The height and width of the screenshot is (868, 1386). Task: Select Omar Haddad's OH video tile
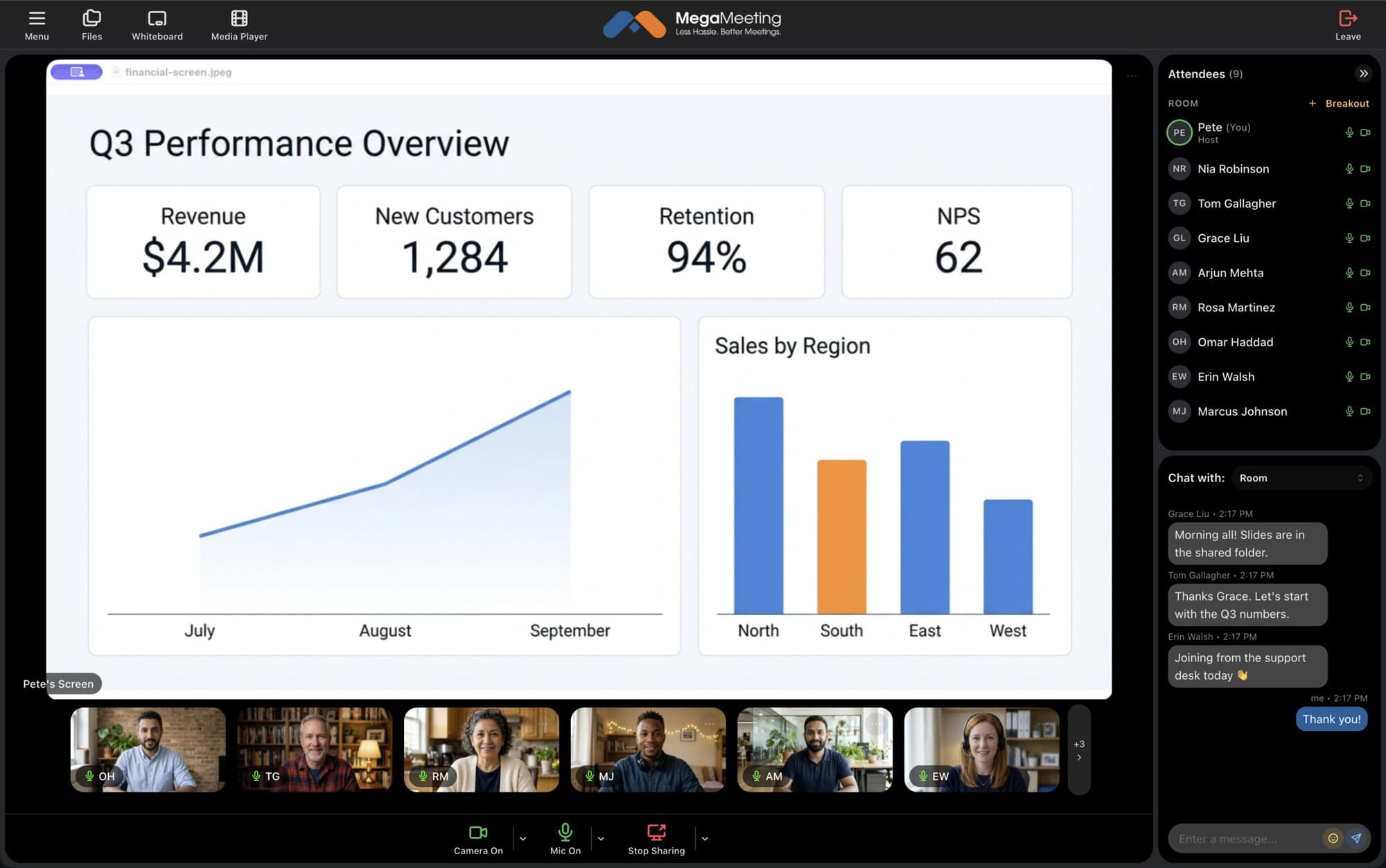pos(148,750)
